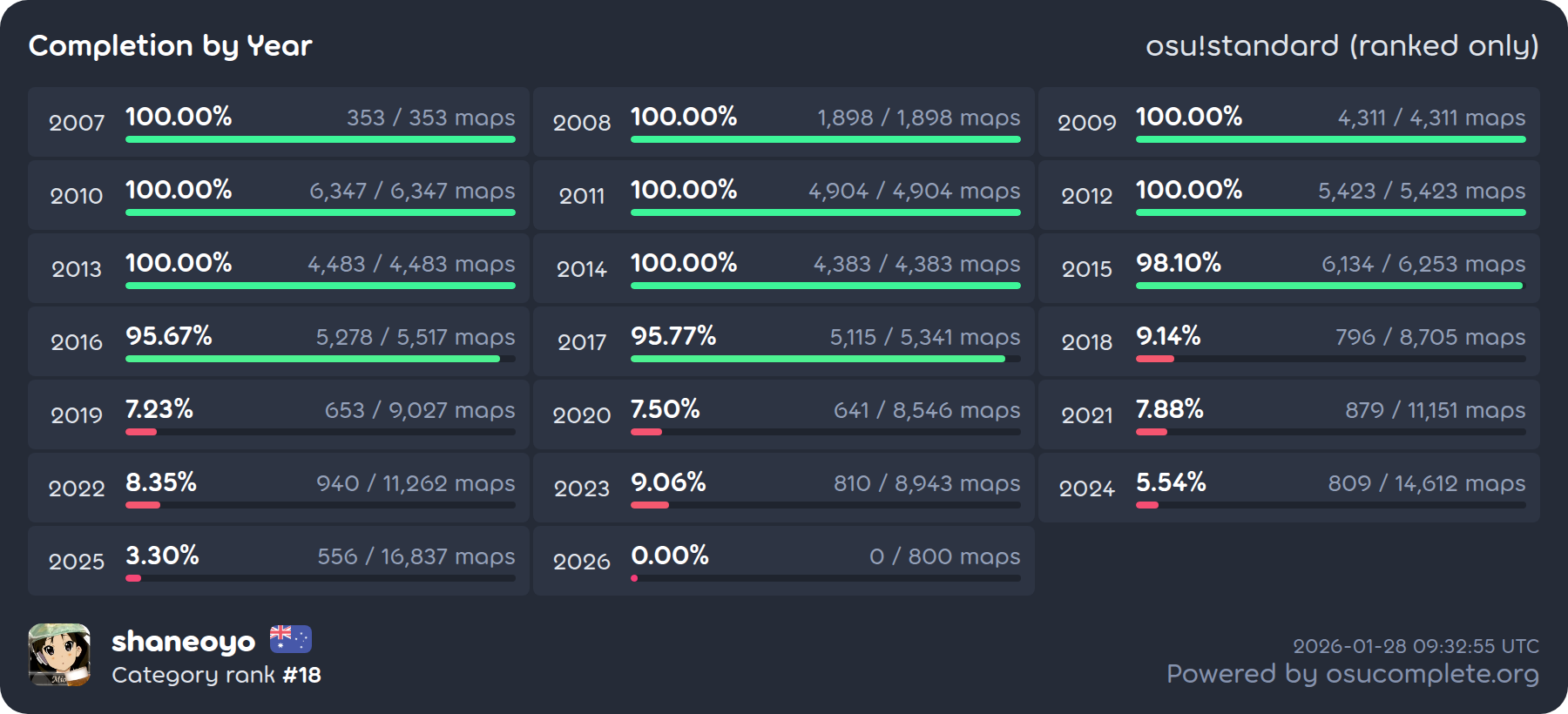Click the Australian flag icon

pyautogui.click(x=290, y=639)
